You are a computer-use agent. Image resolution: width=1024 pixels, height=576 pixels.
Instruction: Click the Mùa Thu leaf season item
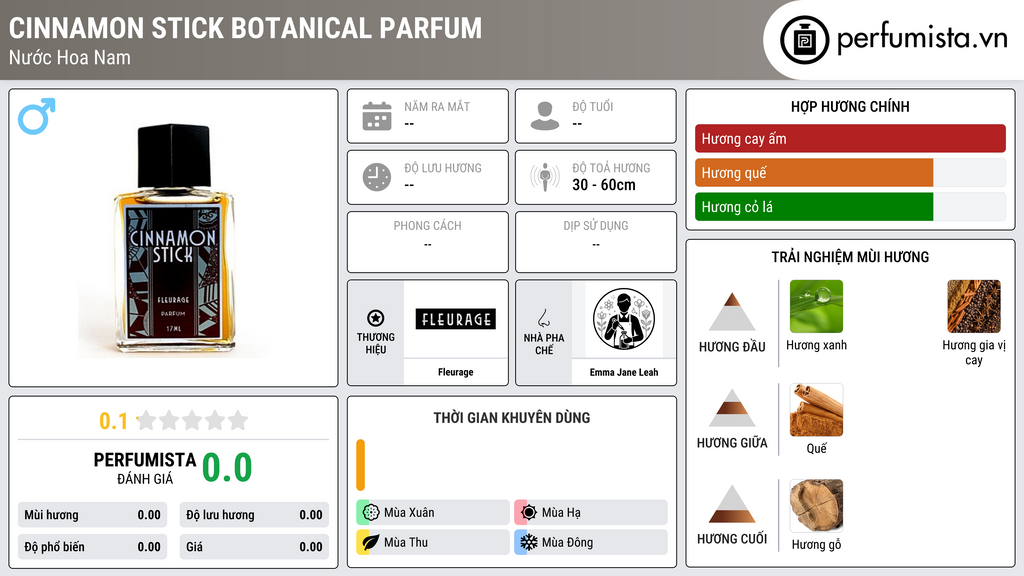433,542
